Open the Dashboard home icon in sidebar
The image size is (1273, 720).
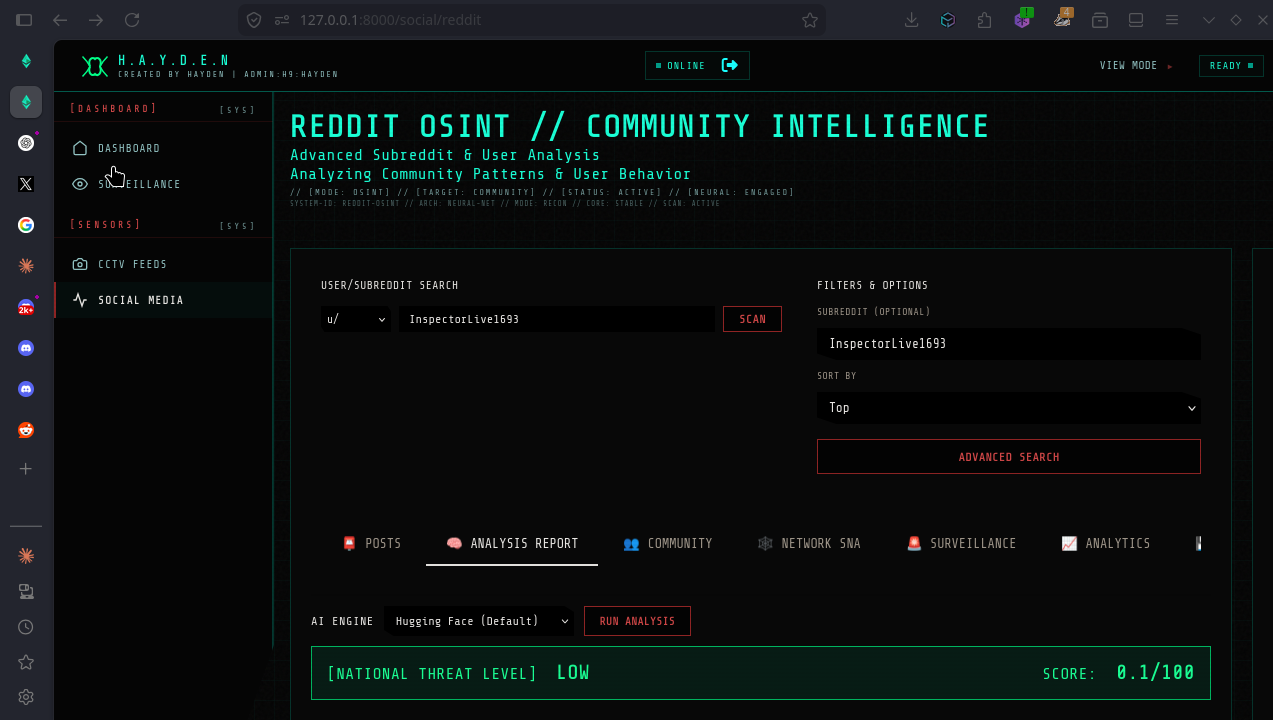pos(80,148)
